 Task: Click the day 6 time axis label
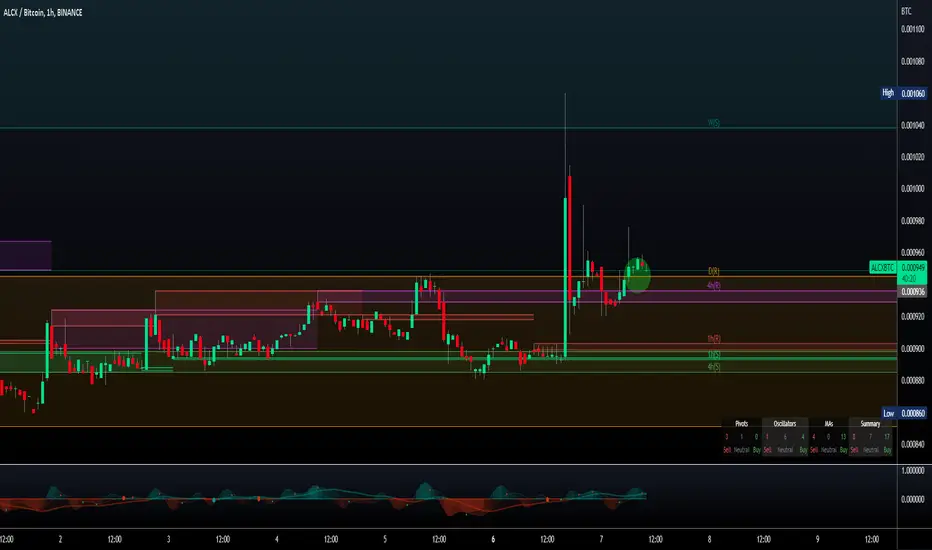493,539
